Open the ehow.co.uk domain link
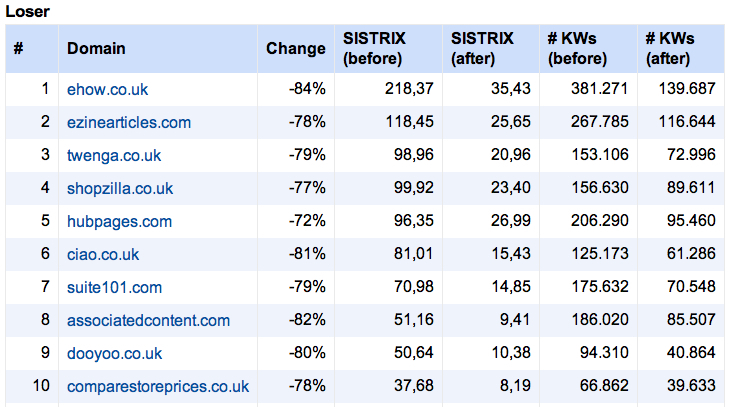 [107, 89]
